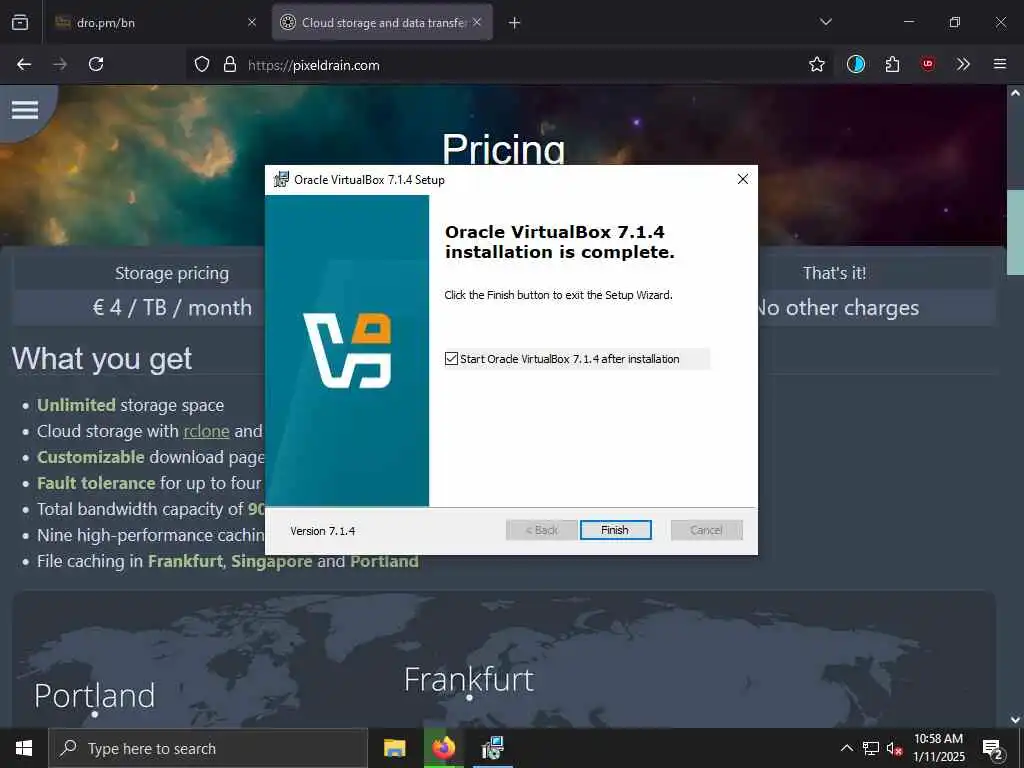Open the tracking protection shield icon
The image size is (1024, 768).
[202, 65]
